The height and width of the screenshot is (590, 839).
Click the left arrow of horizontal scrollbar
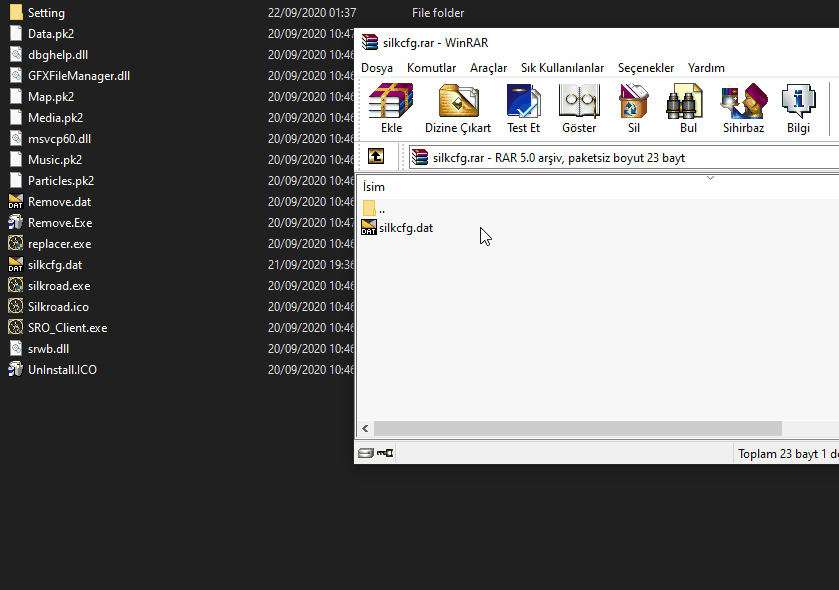pyautogui.click(x=365, y=428)
